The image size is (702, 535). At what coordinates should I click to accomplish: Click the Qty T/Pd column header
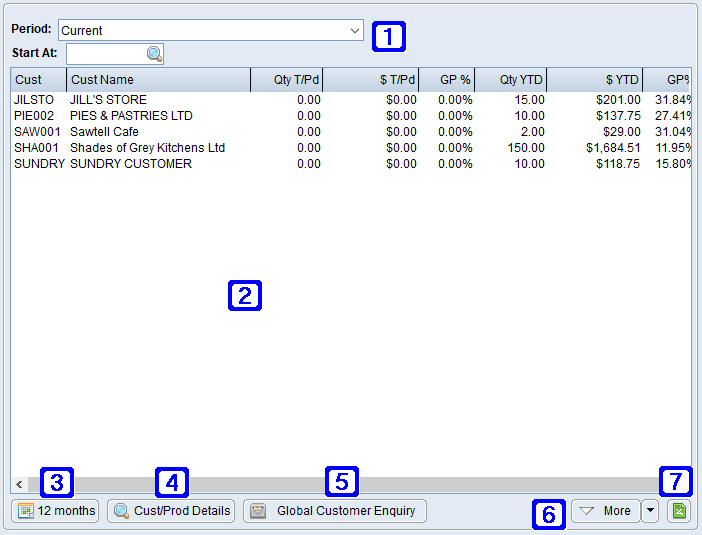click(287, 80)
